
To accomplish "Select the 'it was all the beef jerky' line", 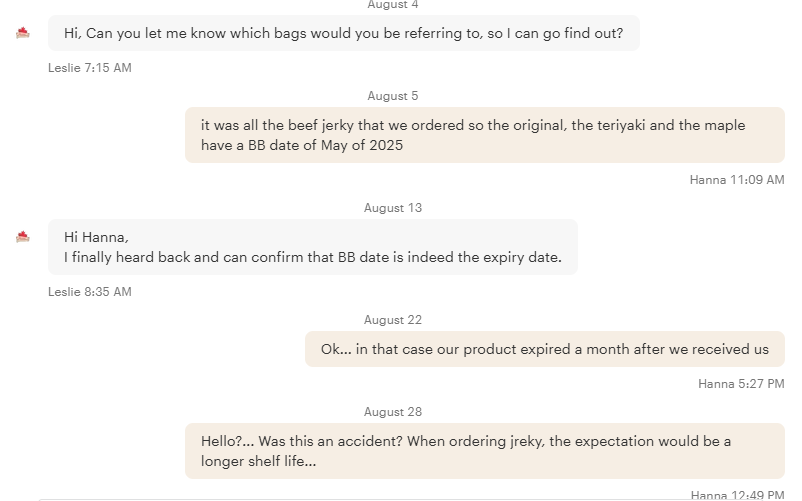I will (x=472, y=126).
